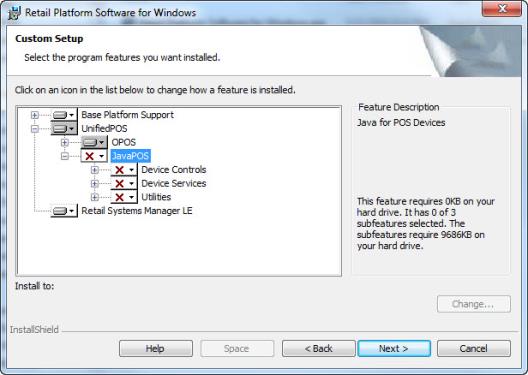Select Retail Systems Manager LE label
The height and width of the screenshot is (375, 528).
click(137, 211)
